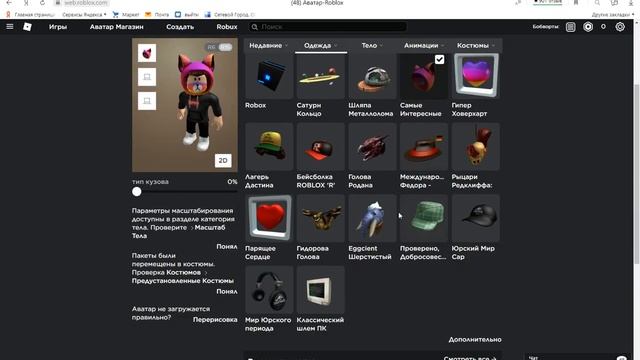Open the Сервисы Яндекса bookmark dropdown
Viewport: 640px width, 360px height.
84,15
